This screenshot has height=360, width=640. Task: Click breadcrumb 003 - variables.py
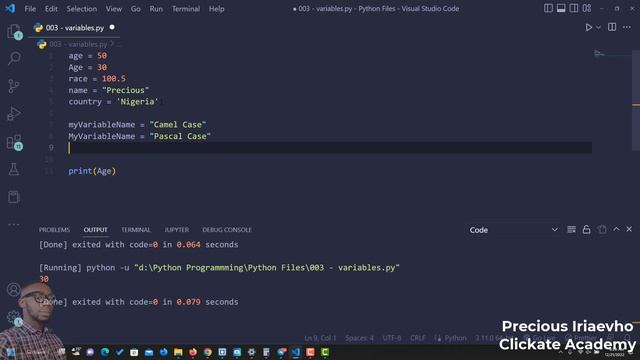coord(78,44)
